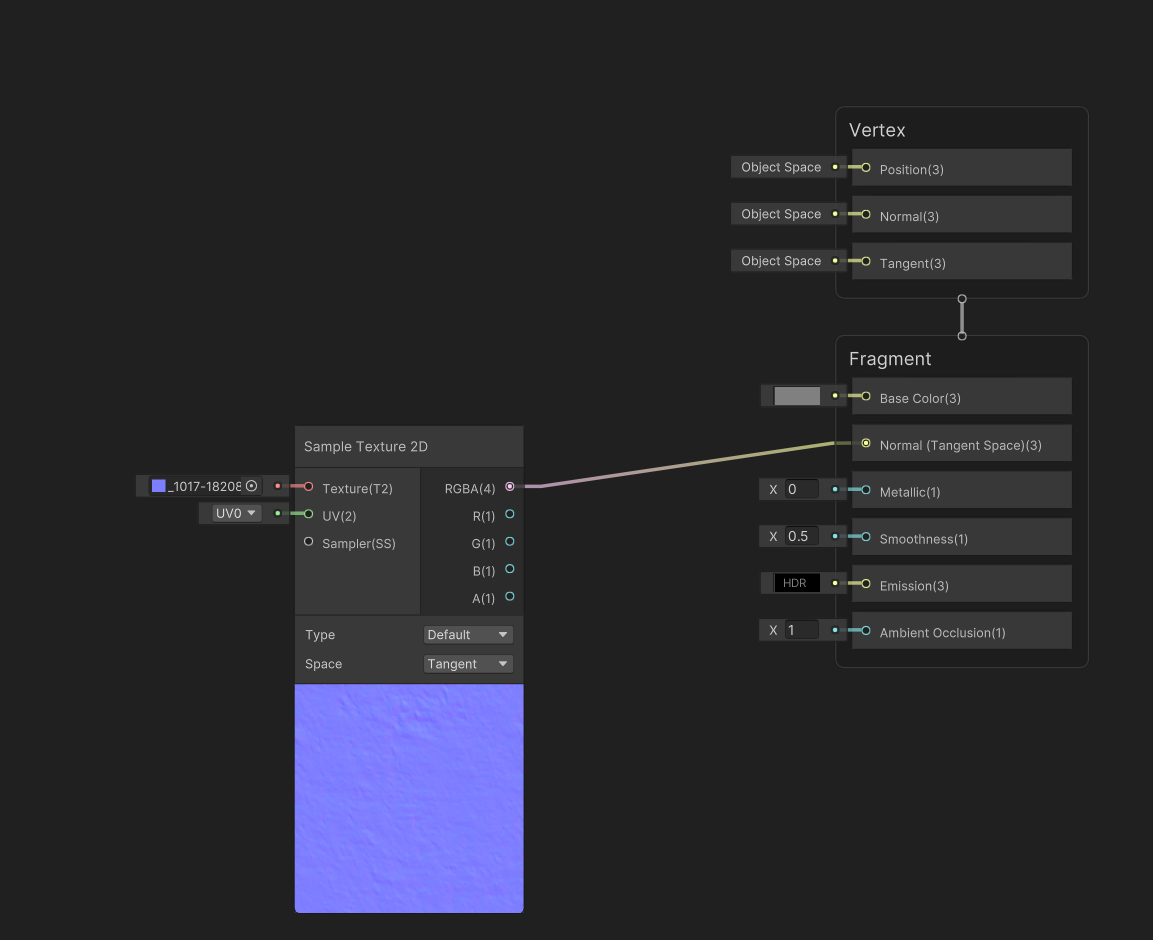Image resolution: width=1153 pixels, height=940 pixels.
Task: Open the UV0 channel dropdown
Action: [232, 513]
